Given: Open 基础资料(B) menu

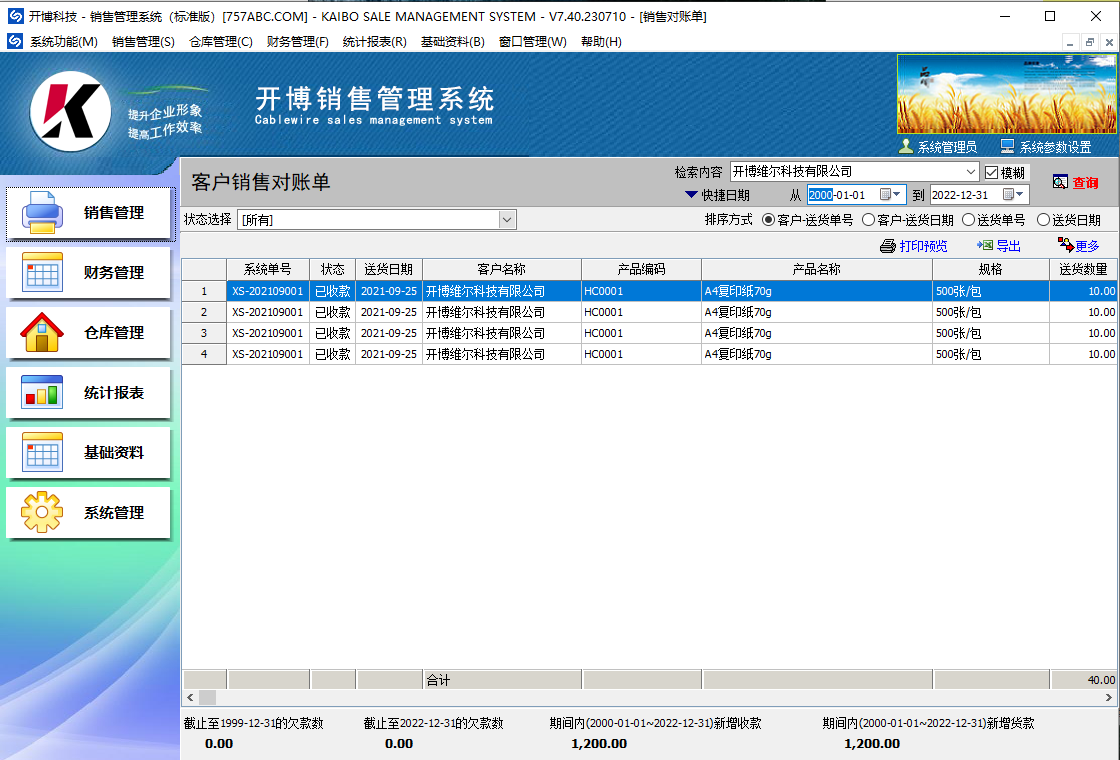Looking at the screenshot, I should 453,41.
